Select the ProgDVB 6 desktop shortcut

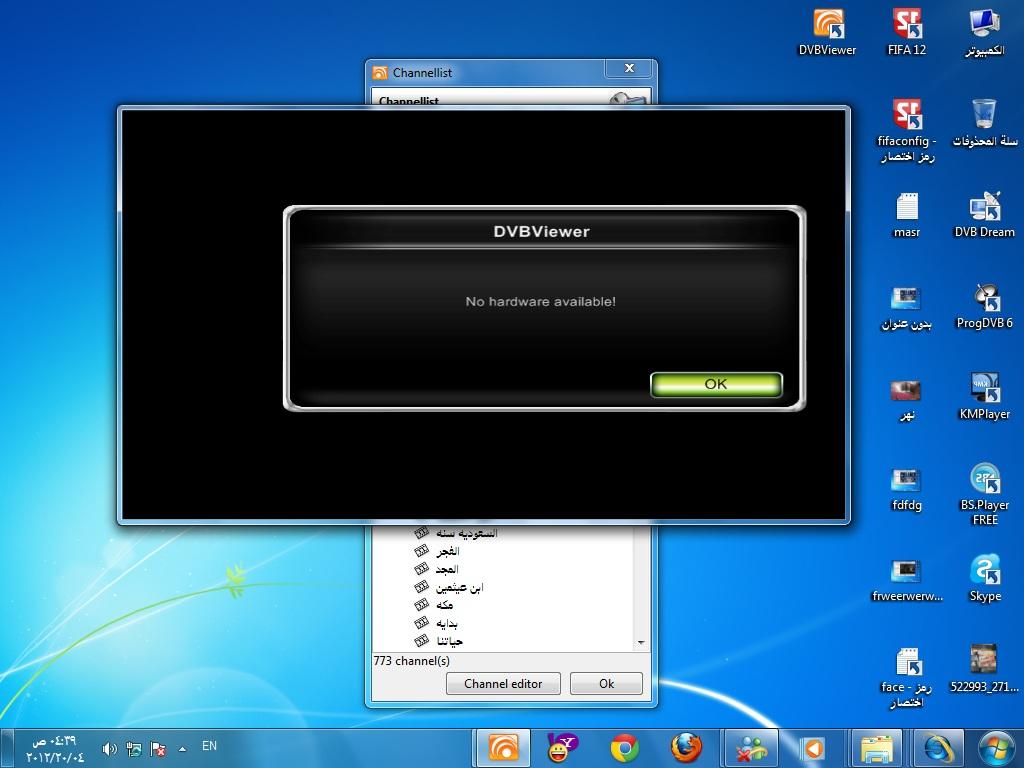(x=984, y=306)
